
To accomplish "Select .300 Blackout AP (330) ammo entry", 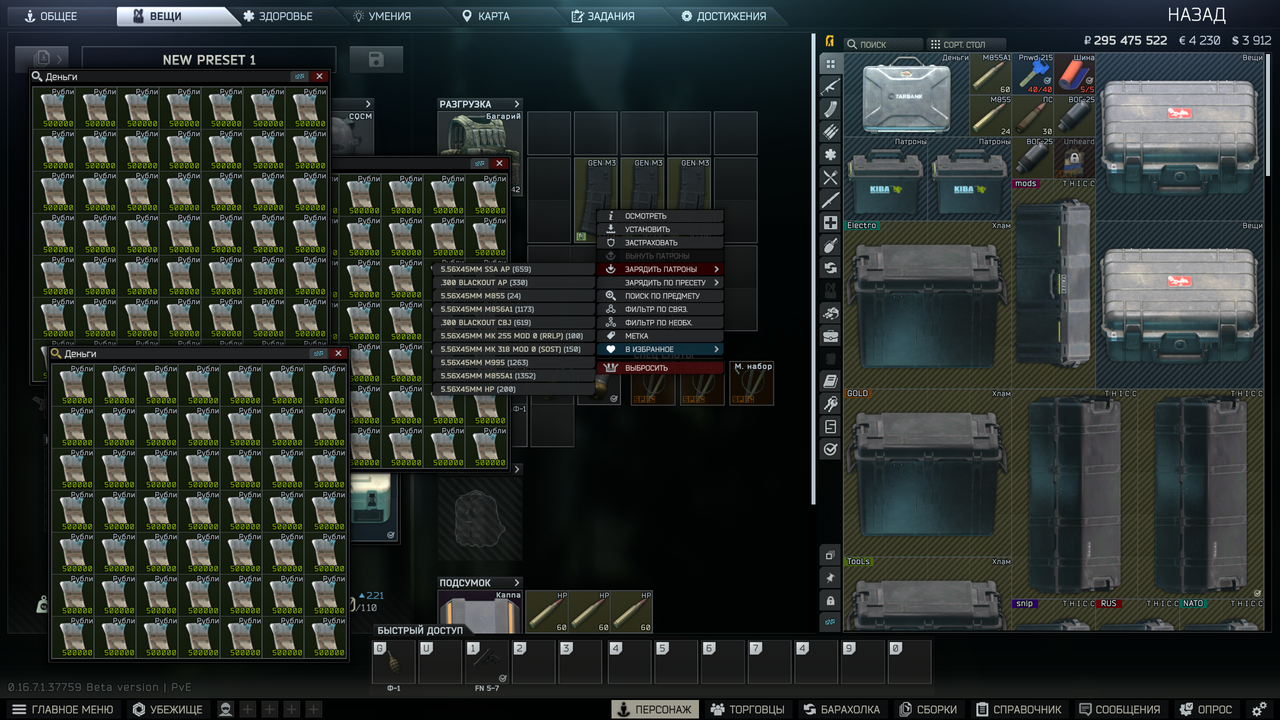I will coord(514,283).
